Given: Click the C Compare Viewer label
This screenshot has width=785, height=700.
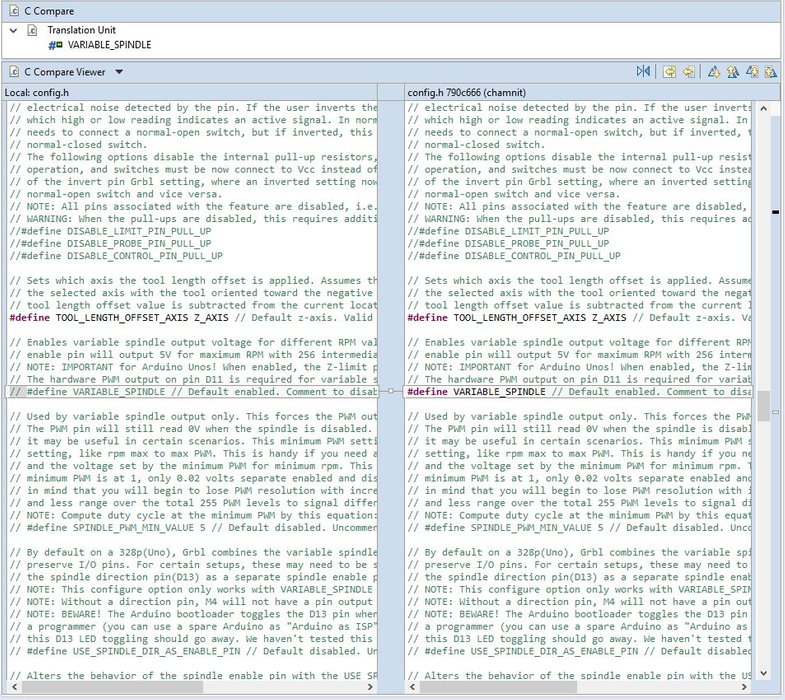Looking at the screenshot, I should [65, 72].
